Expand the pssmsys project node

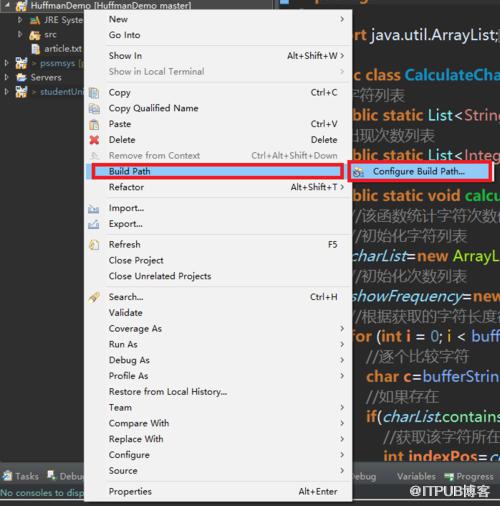pyautogui.click(x=6, y=63)
